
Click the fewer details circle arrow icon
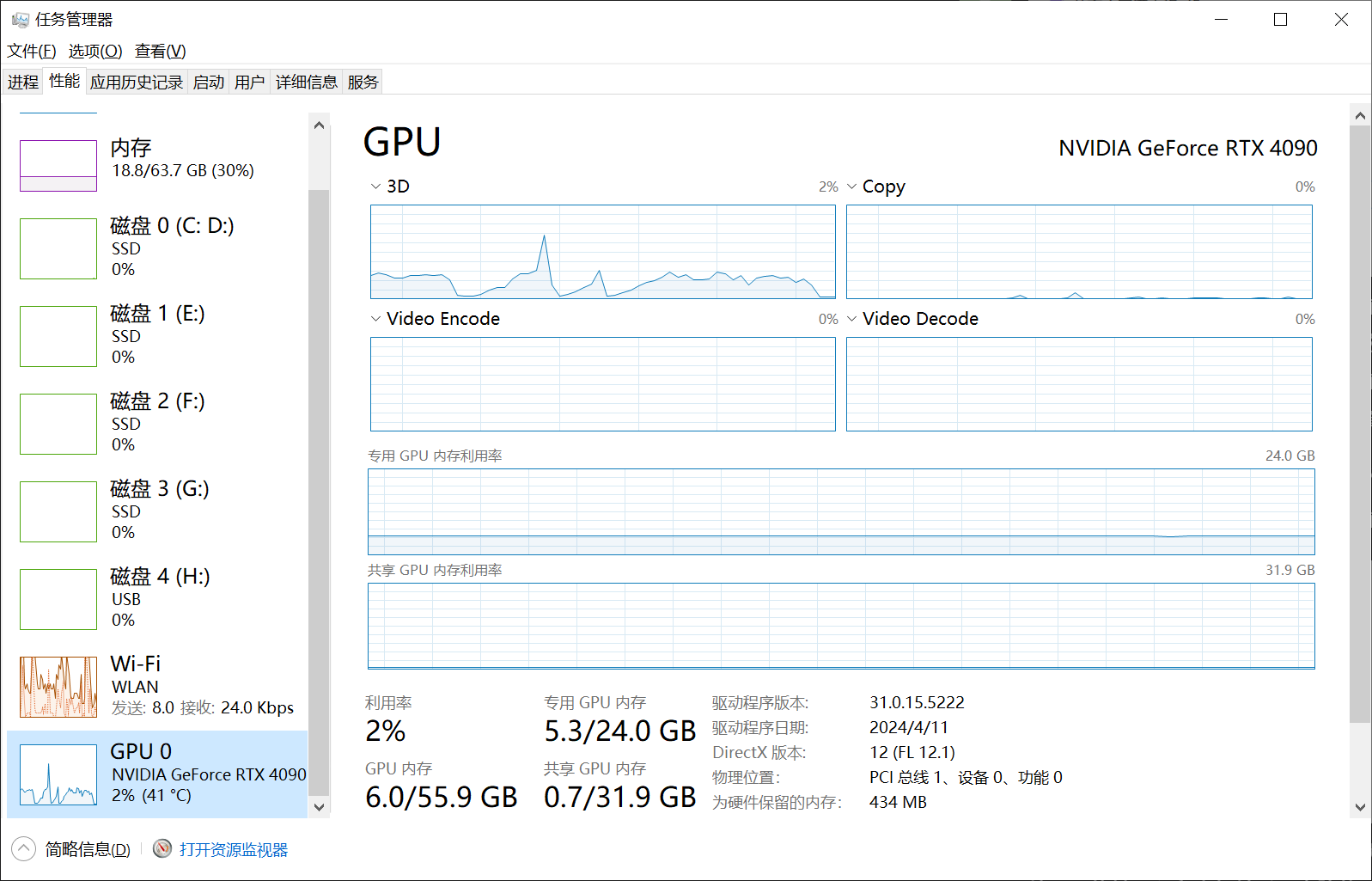[23, 848]
